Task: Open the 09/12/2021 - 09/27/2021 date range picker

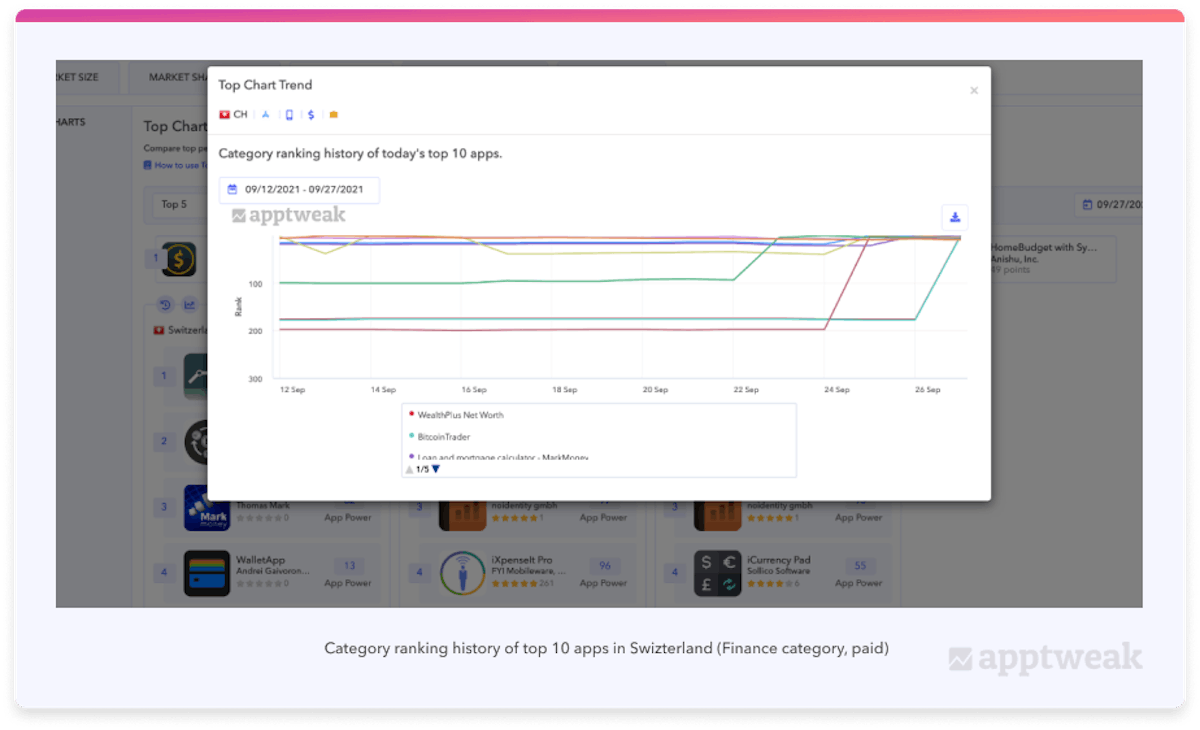Action: tap(299, 189)
